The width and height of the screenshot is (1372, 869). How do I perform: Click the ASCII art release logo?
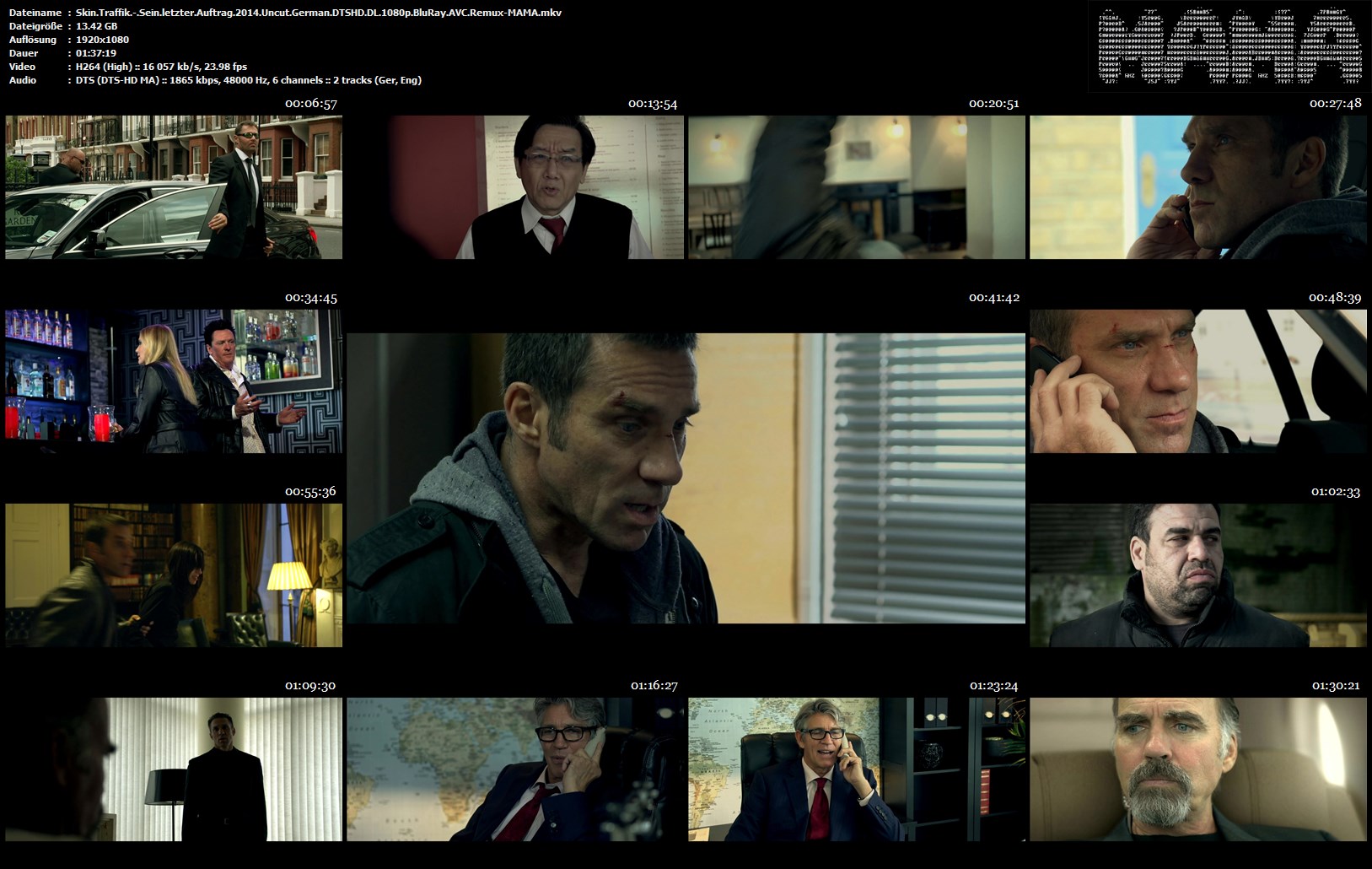click(x=1229, y=47)
